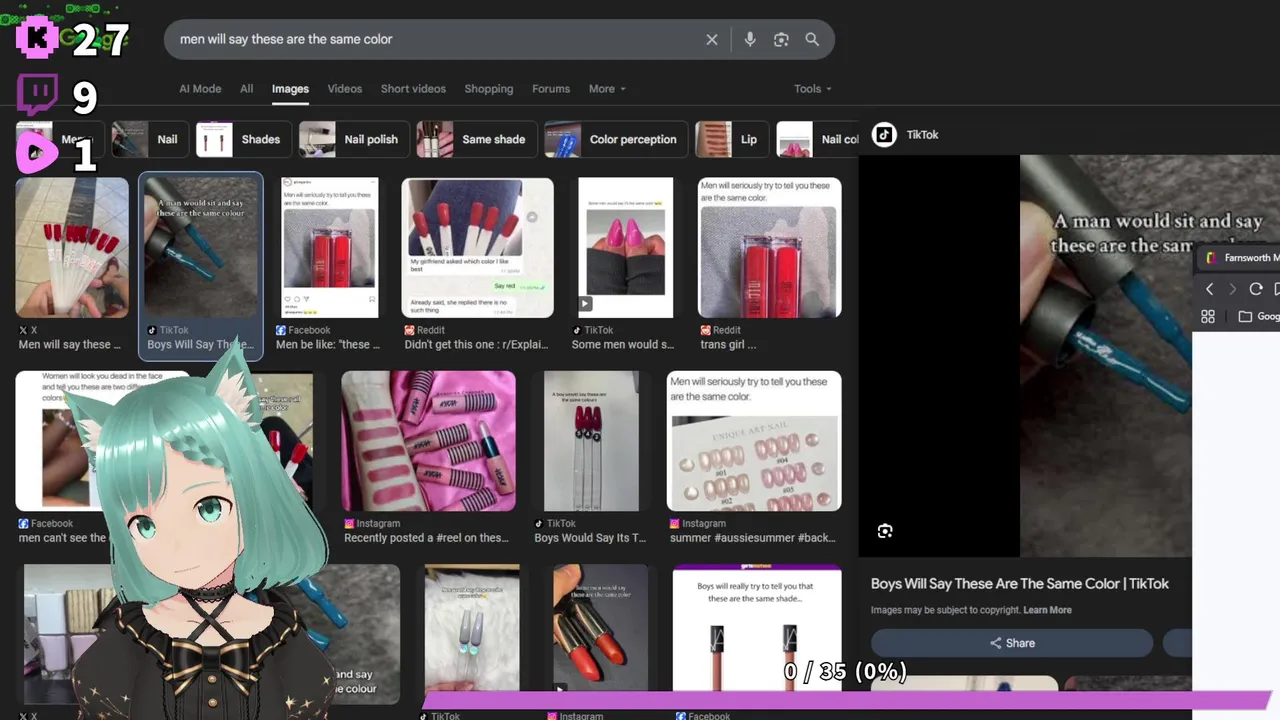Open the X red nail swatches thumbnail
This screenshot has height=720, width=1280.
click(x=72, y=248)
